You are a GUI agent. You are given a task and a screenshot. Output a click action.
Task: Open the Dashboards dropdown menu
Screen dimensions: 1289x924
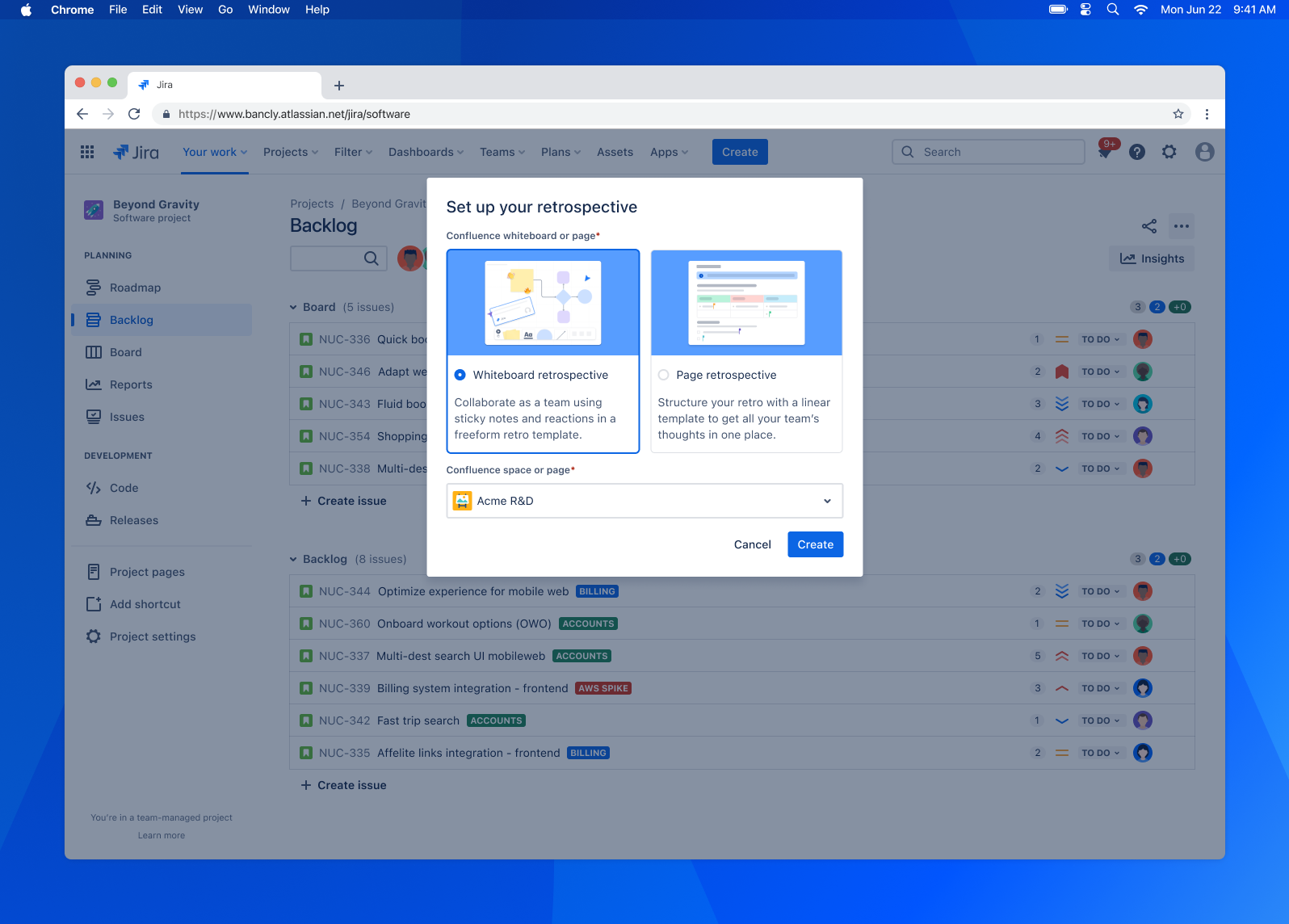tap(426, 152)
